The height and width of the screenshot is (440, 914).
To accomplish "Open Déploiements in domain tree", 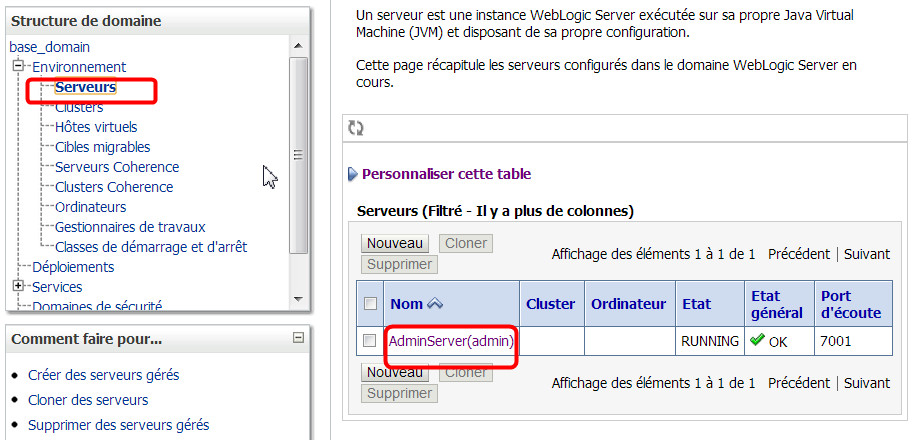I will [73, 267].
